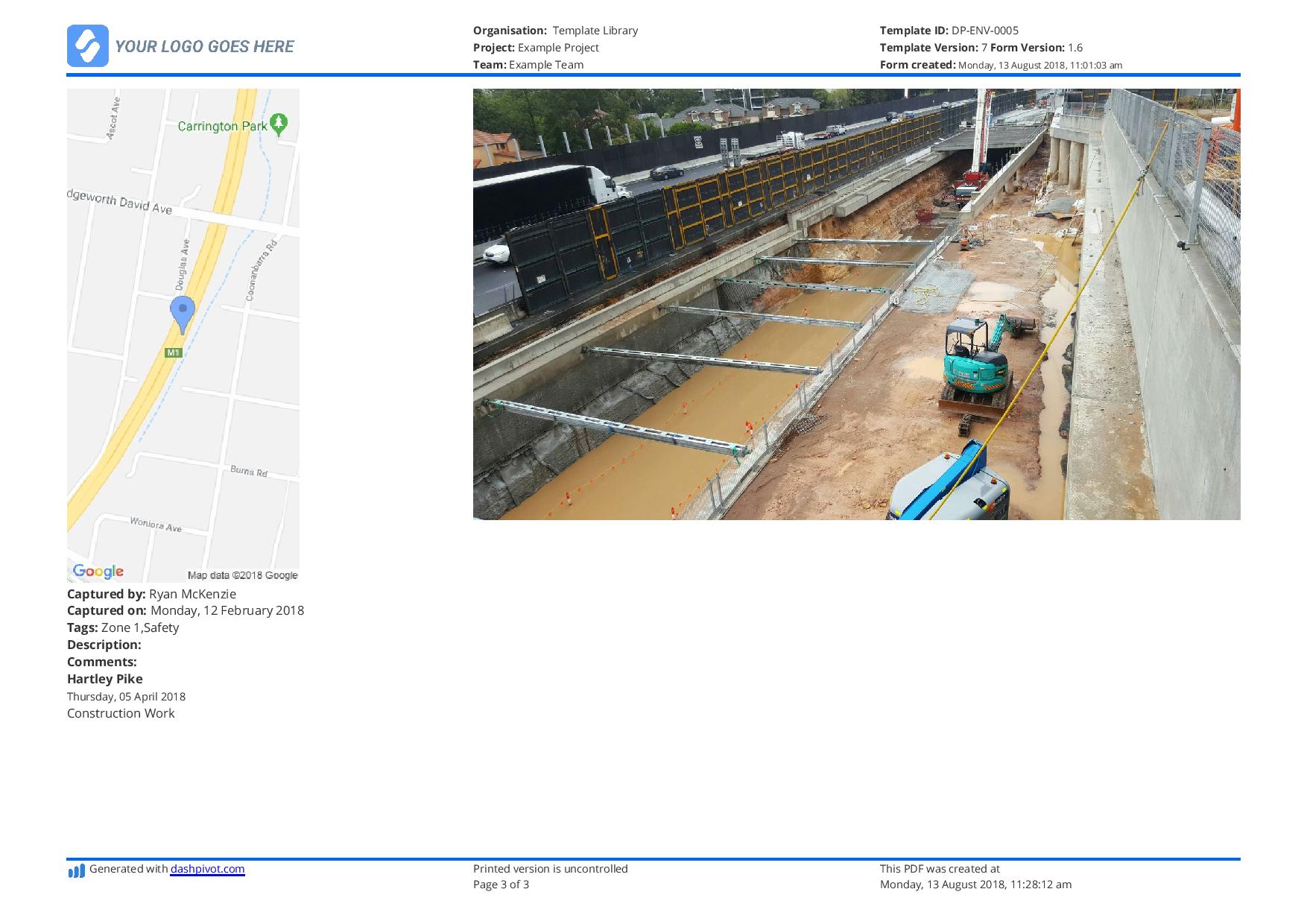This screenshot has height=924, width=1307.
Task: Click 'Carrington Park' label on map
Action: coord(222,126)
